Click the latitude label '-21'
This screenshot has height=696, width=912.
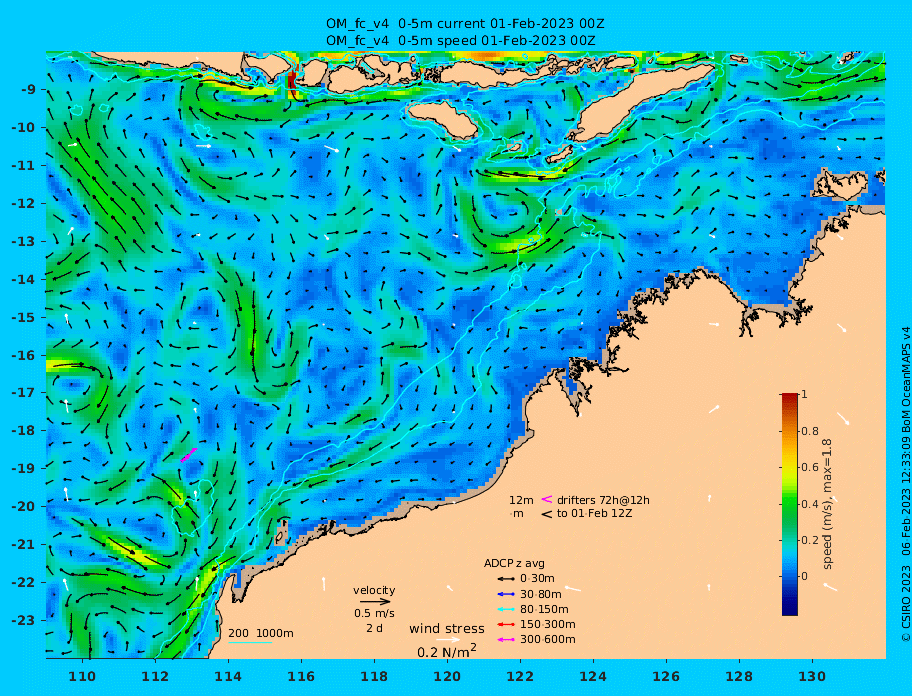click(x=25, y=545)
